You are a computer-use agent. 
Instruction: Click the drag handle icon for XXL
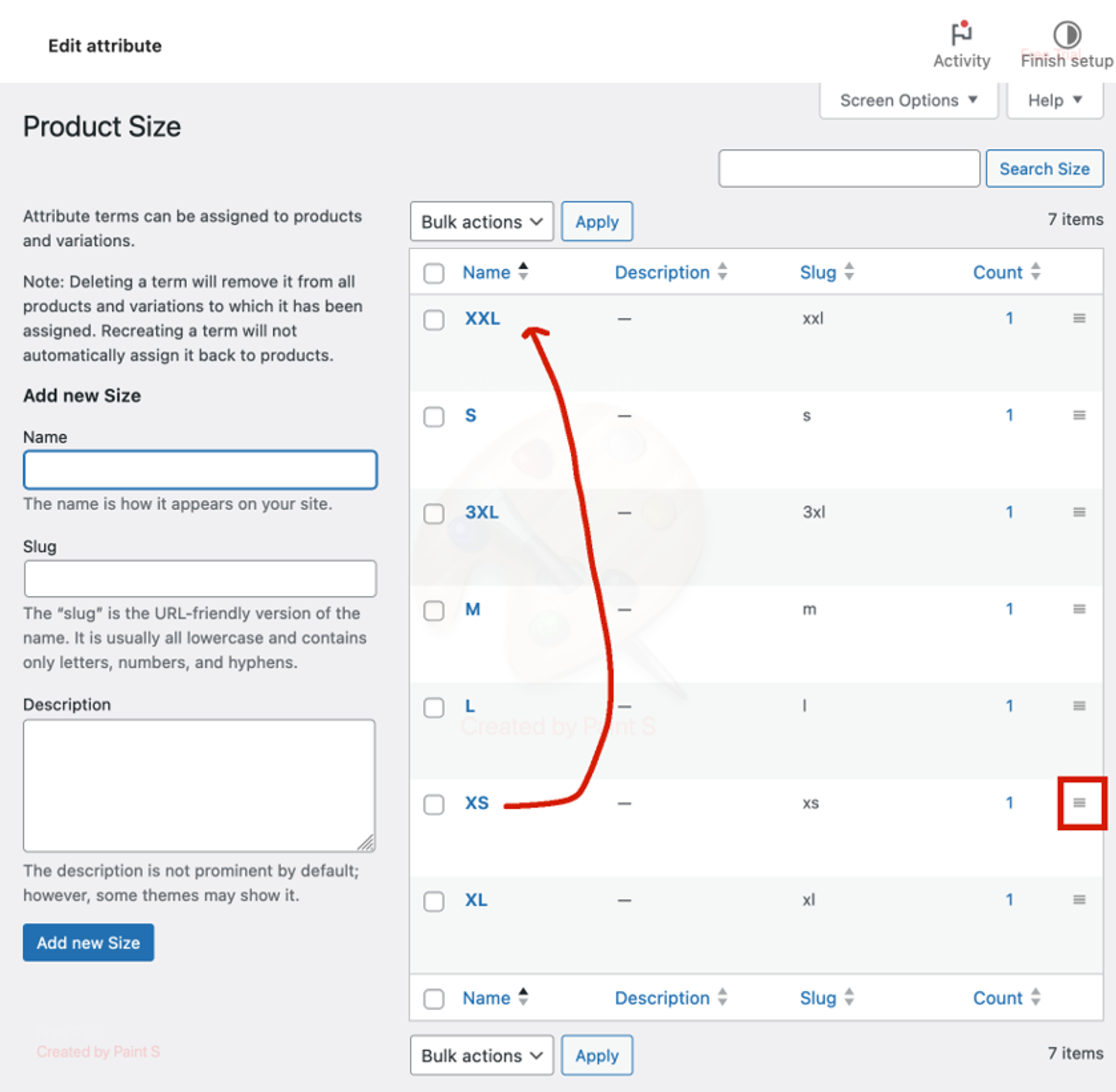(x=1079, y=318)
